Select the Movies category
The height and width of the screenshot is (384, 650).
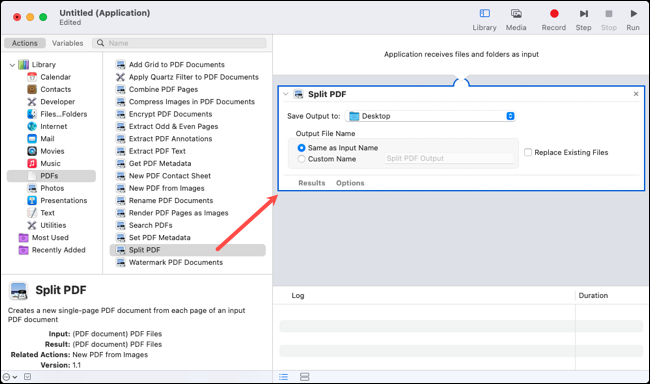52,151
